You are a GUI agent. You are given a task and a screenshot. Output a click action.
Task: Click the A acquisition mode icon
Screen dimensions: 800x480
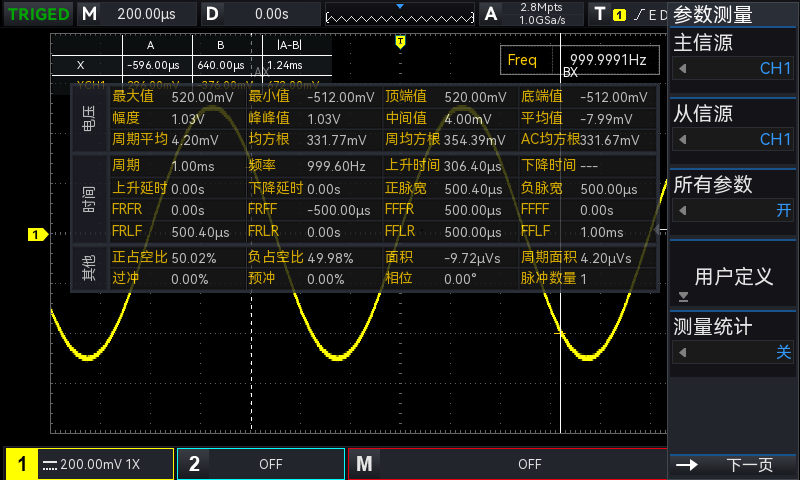491,14
